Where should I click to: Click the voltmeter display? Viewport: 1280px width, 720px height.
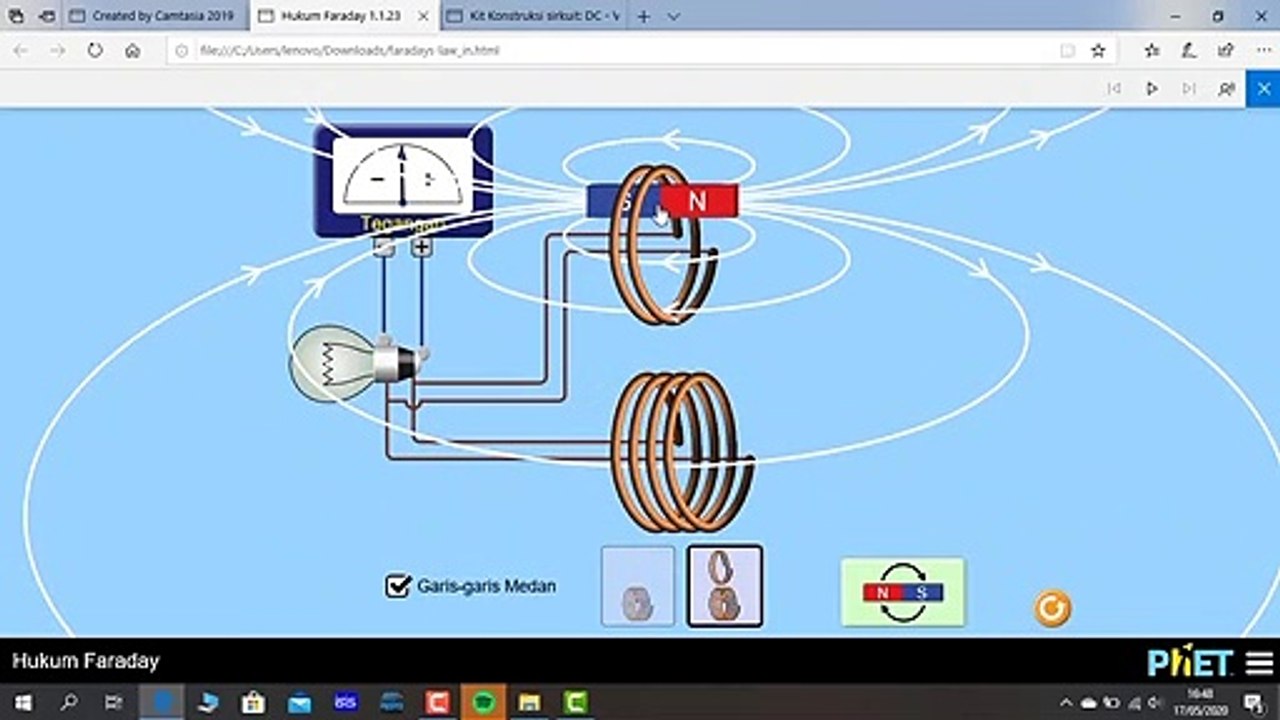pos(402,175)
